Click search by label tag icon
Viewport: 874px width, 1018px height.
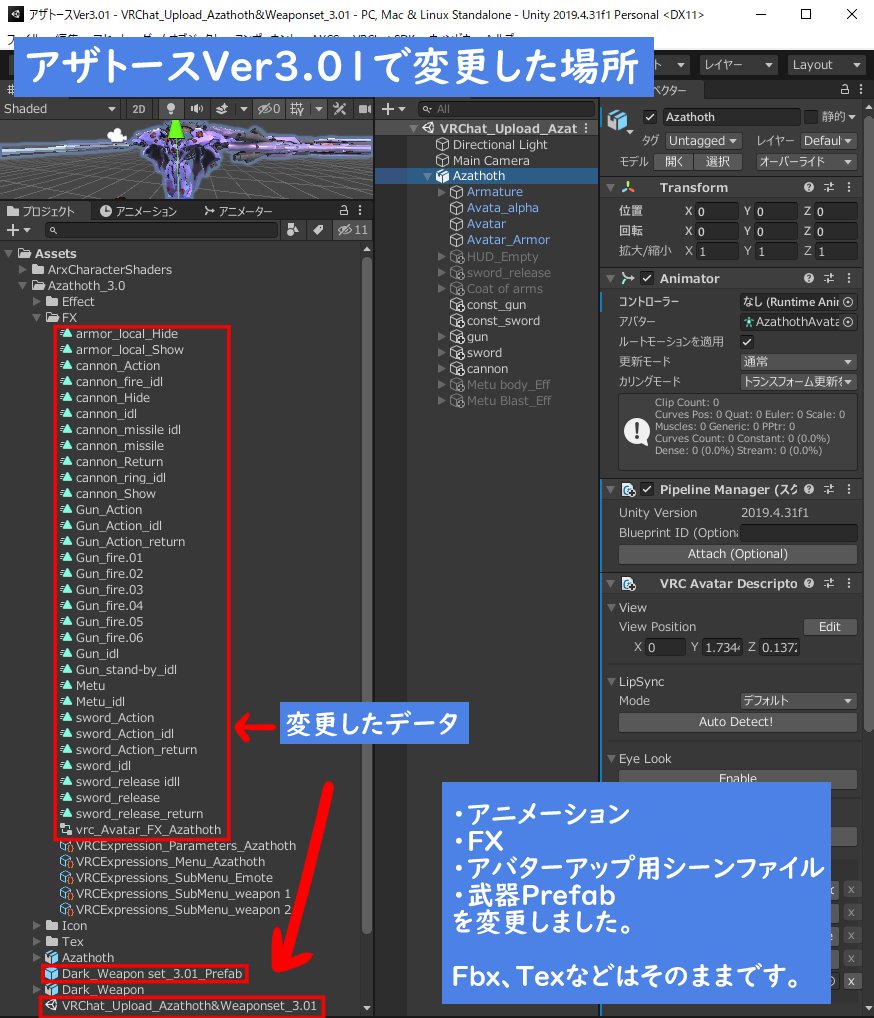click(x=318, y=230)
